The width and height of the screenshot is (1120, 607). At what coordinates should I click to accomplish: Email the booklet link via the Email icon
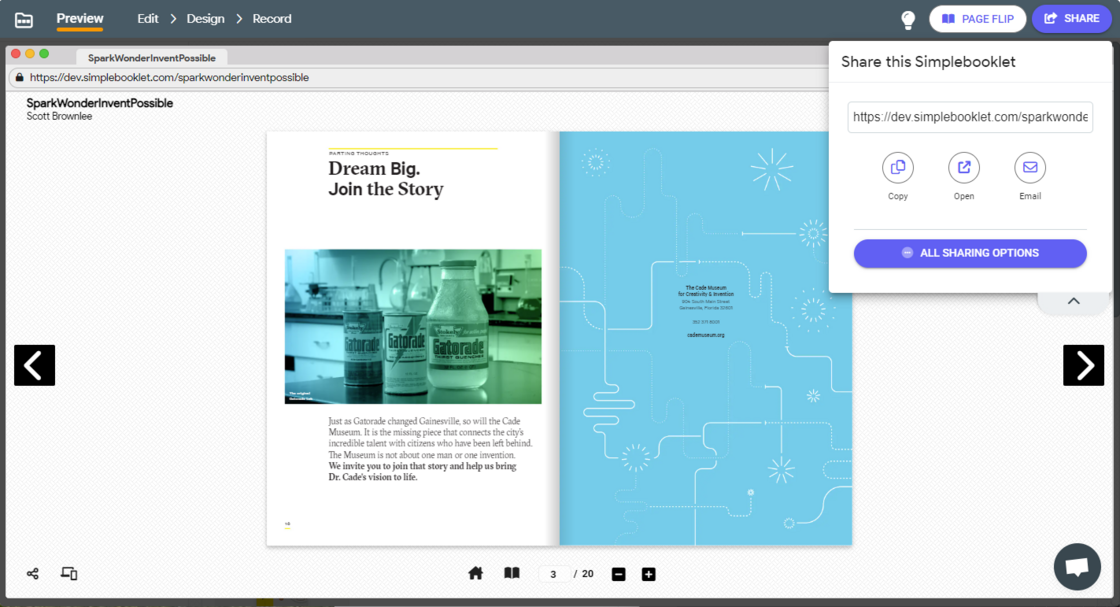pos(1030,168)
